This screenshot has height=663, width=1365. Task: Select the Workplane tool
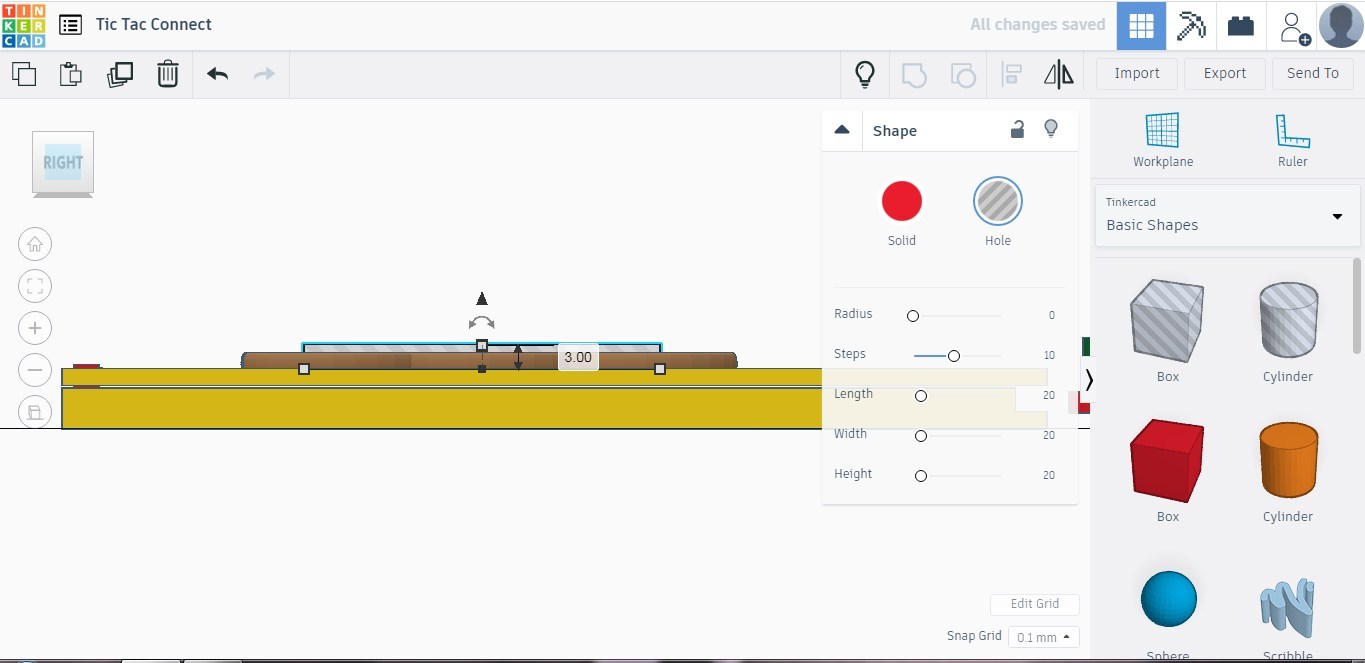pyautogui.click(x=1163, y=135)
